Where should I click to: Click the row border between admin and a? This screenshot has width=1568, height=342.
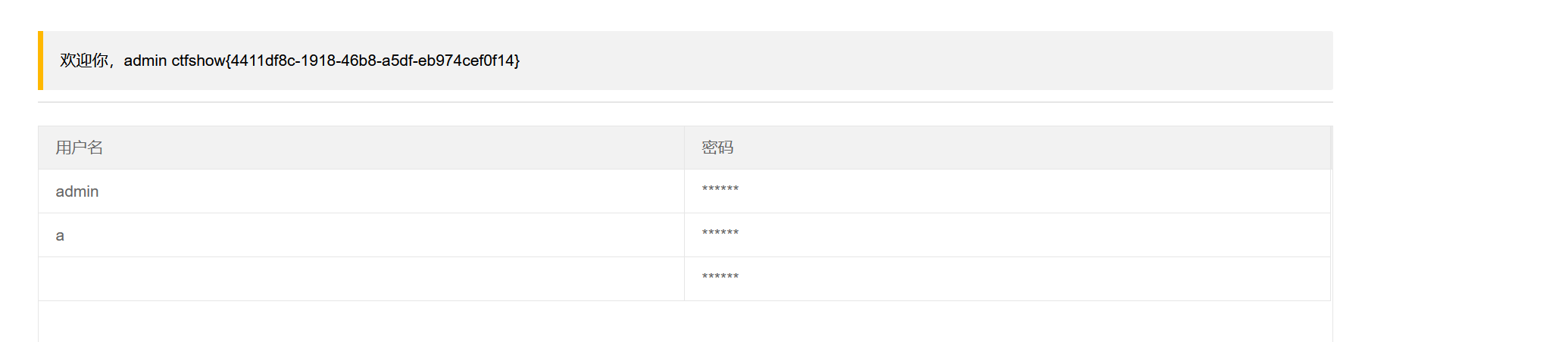pyautogui.click(x=361, y=213)
